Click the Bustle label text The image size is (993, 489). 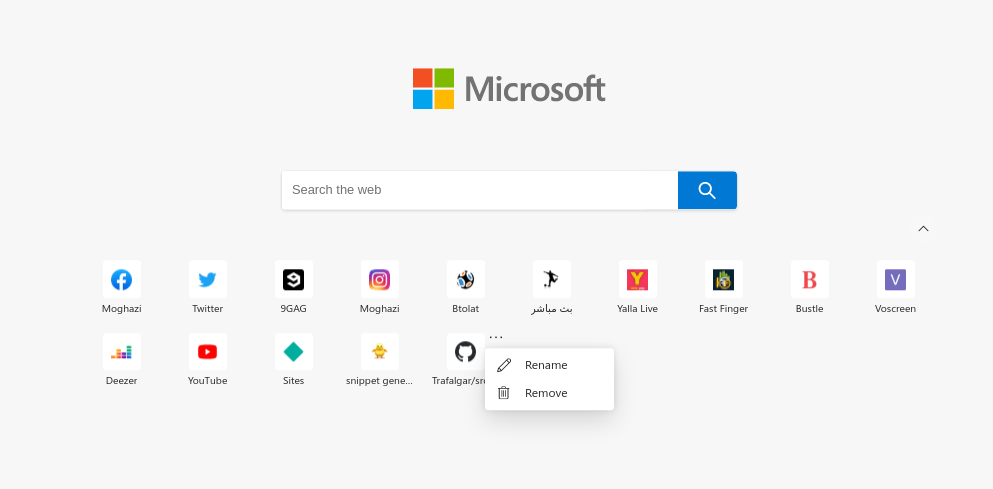[809, 308]
